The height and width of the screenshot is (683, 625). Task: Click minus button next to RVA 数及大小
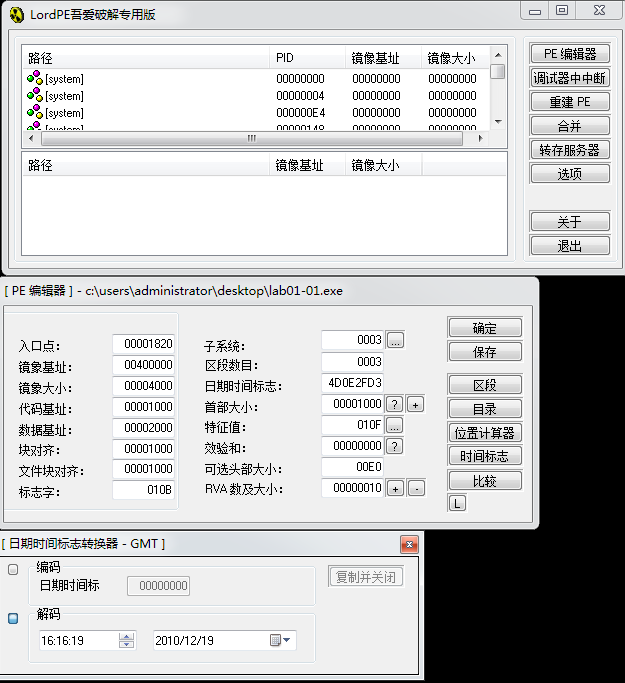click(x=416, y=488)
